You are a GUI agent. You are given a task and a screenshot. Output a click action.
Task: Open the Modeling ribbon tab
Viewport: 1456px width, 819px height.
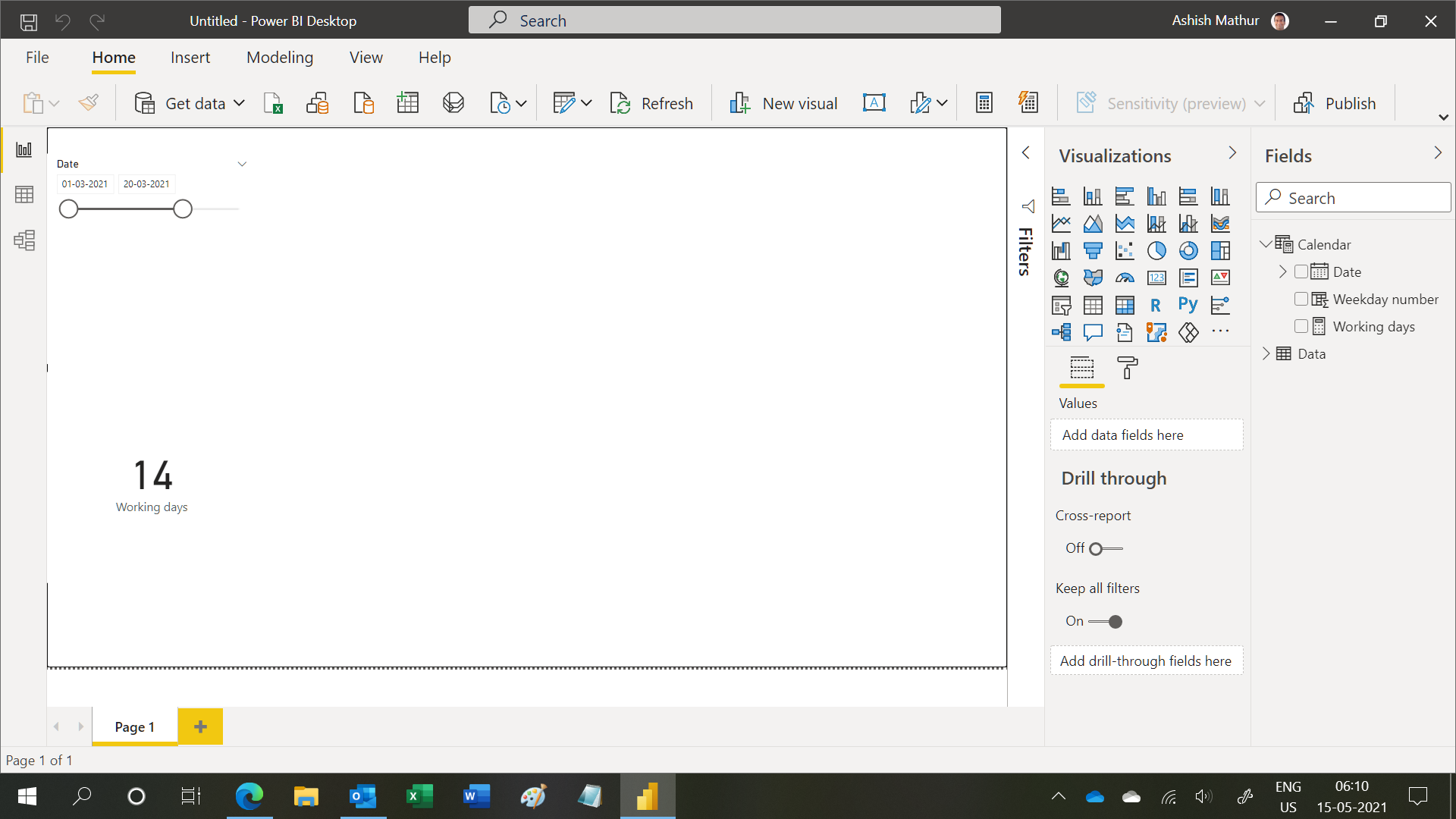pos(280,58)
